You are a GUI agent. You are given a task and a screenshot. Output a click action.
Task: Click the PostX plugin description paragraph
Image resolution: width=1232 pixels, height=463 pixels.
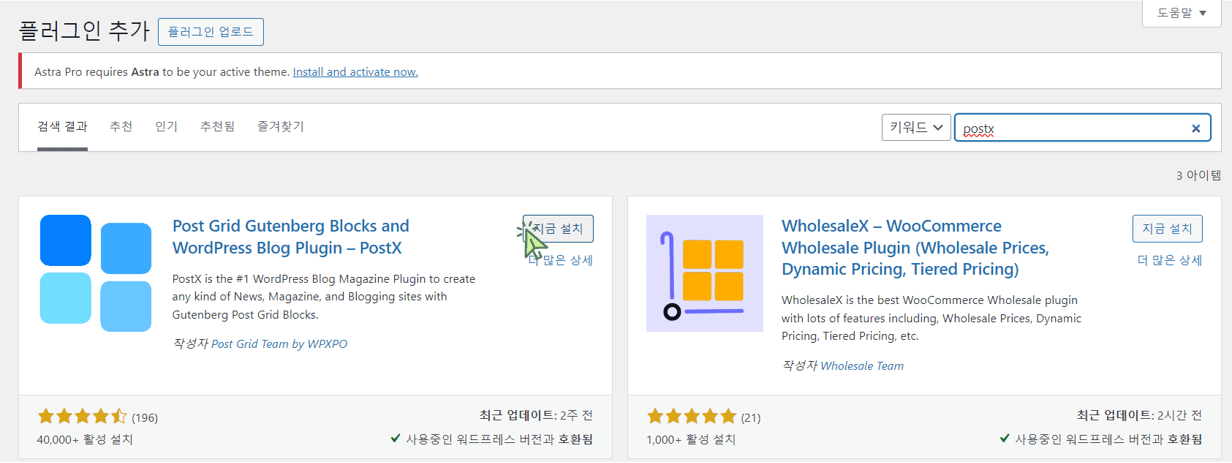click(324, 297)
